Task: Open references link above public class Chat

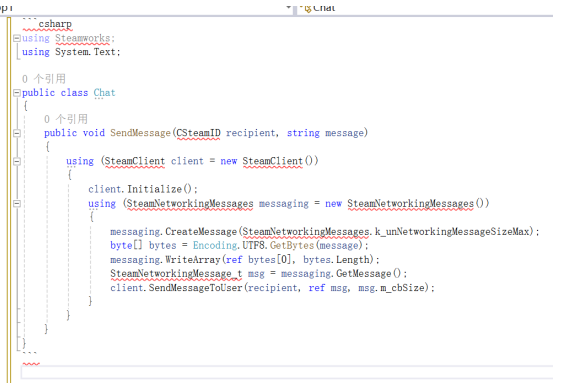Action: (44, 78)
